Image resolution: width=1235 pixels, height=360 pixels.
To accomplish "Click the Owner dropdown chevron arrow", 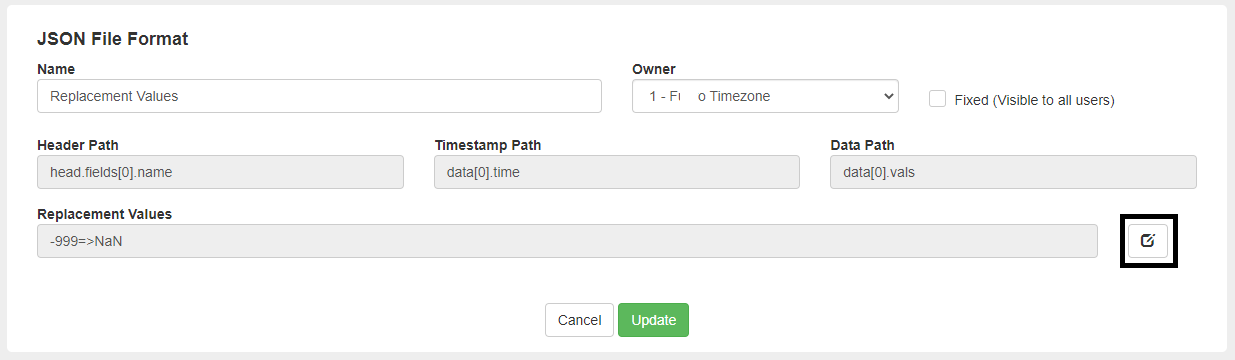I will coord(887,96).
